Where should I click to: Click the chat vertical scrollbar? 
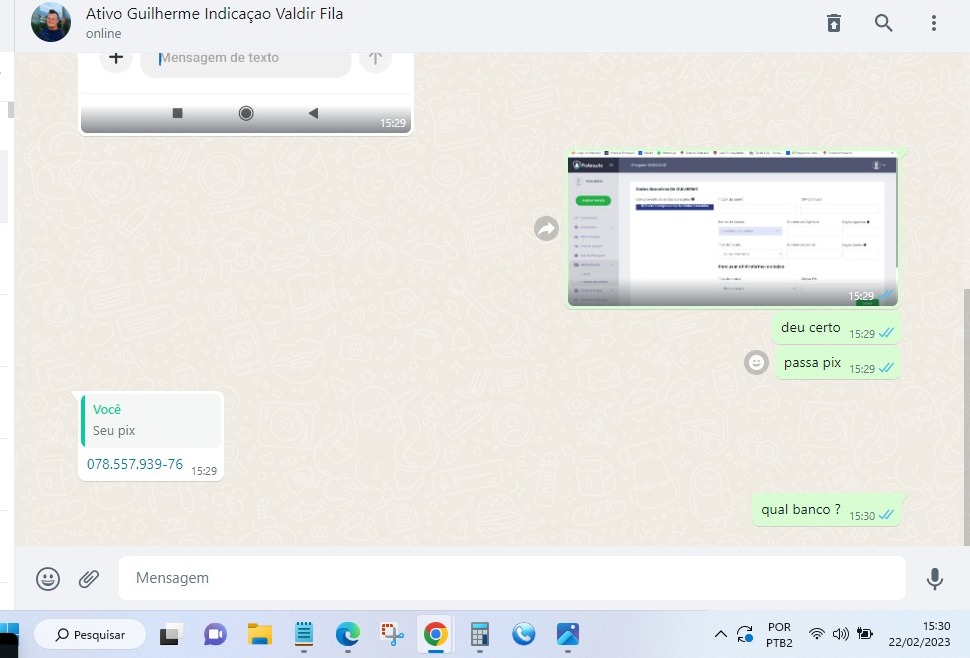[x=965, y=420]
